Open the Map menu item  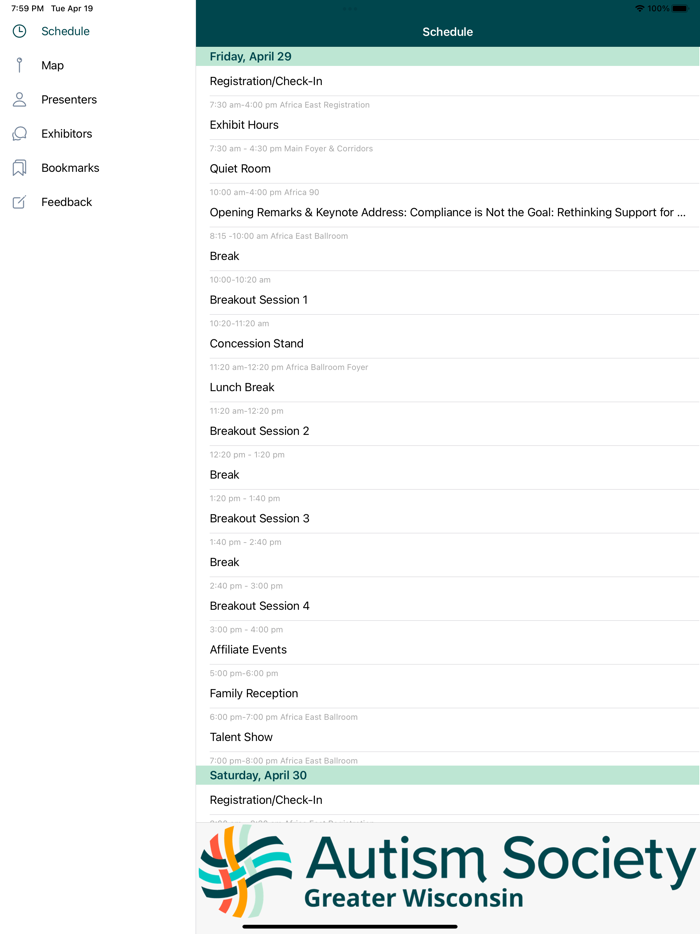pyautogui.click(x=53, y=66)
